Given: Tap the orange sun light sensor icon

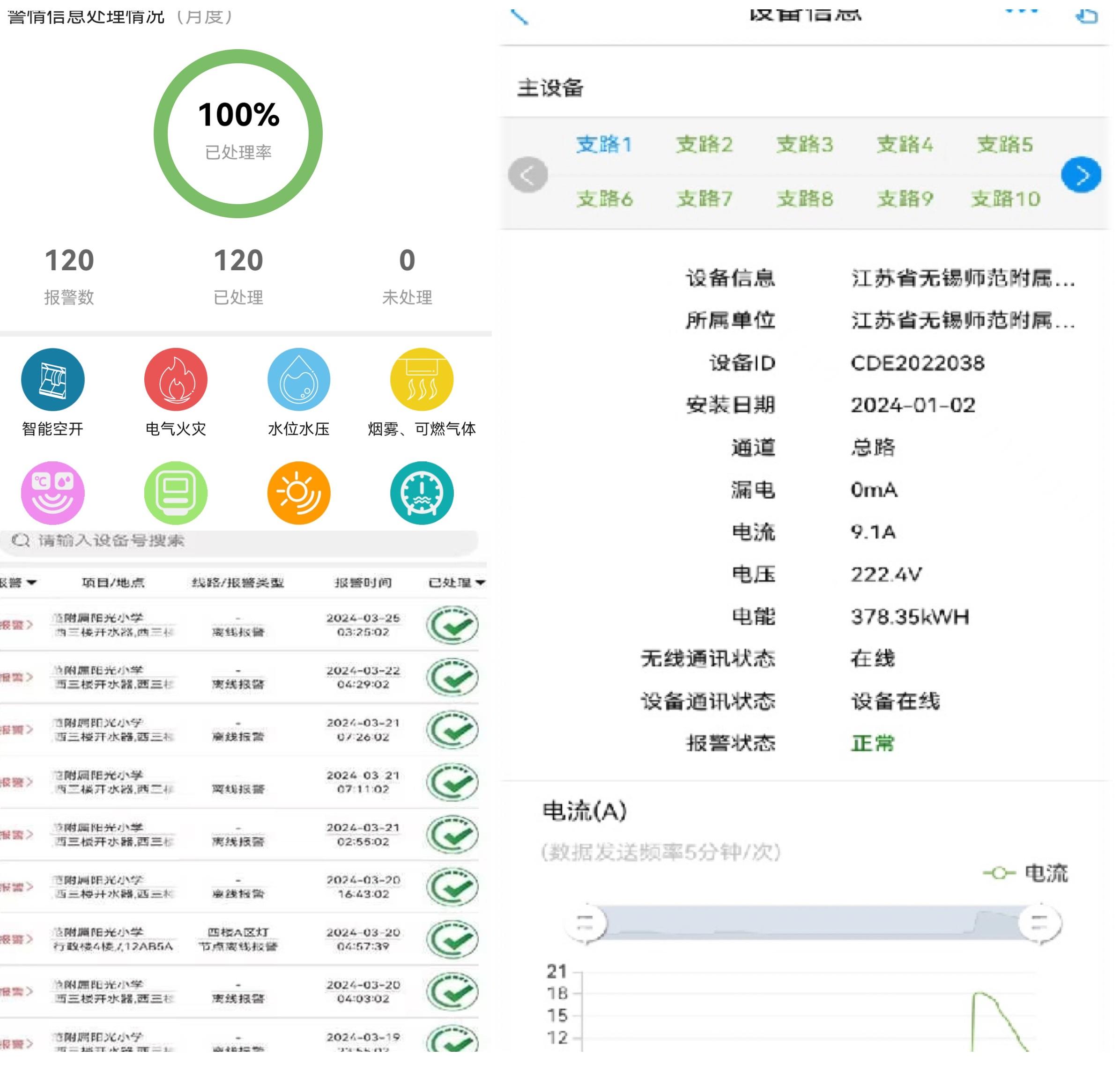Looking at the screenshot, I should (299, 493).
